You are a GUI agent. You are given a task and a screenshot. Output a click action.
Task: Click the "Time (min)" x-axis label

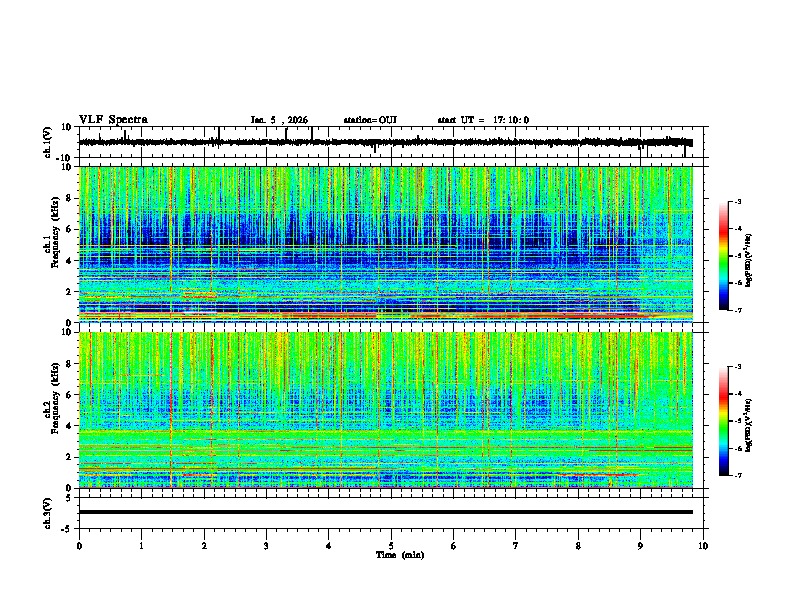point(400,555)
